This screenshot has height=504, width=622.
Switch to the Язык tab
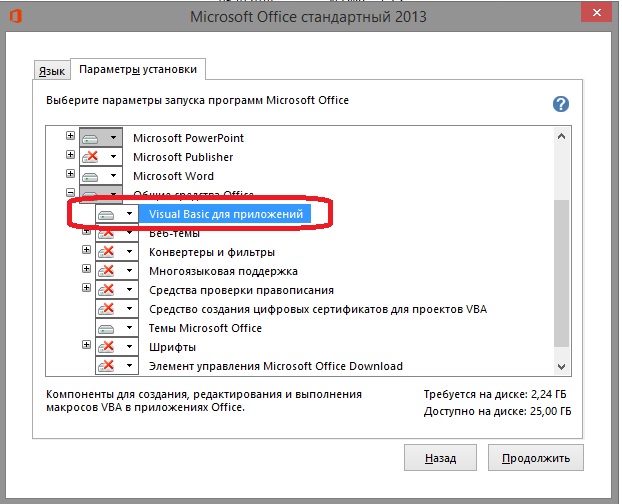coord(52,71)
